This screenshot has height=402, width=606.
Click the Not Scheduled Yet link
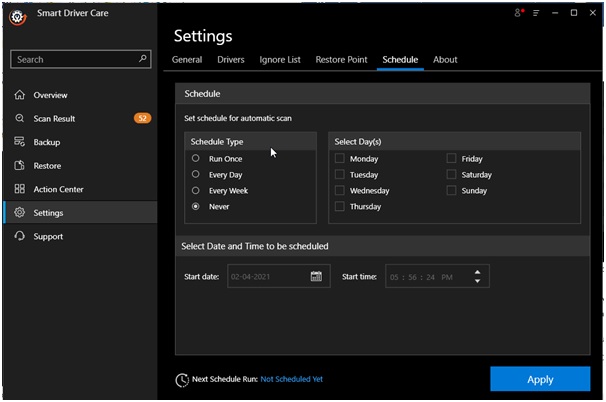(x=291, y=380)
